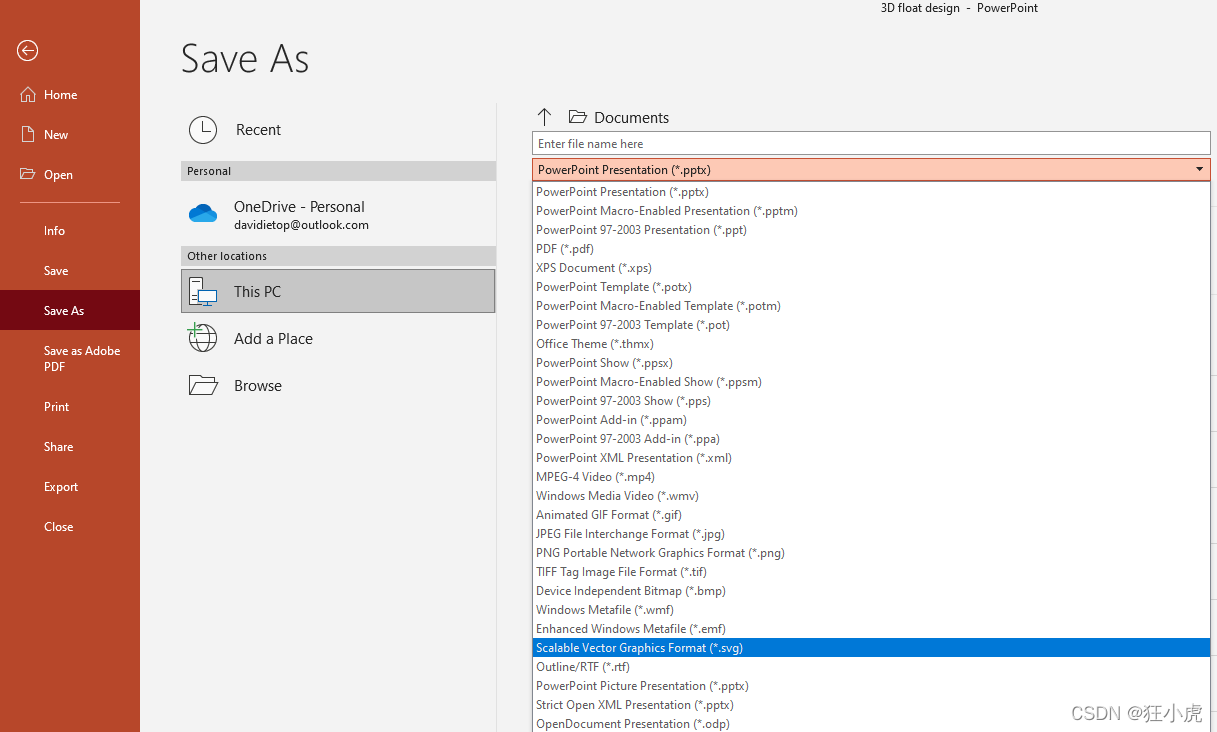Select PNG Portable Network Graphics Format

(871, 552)
